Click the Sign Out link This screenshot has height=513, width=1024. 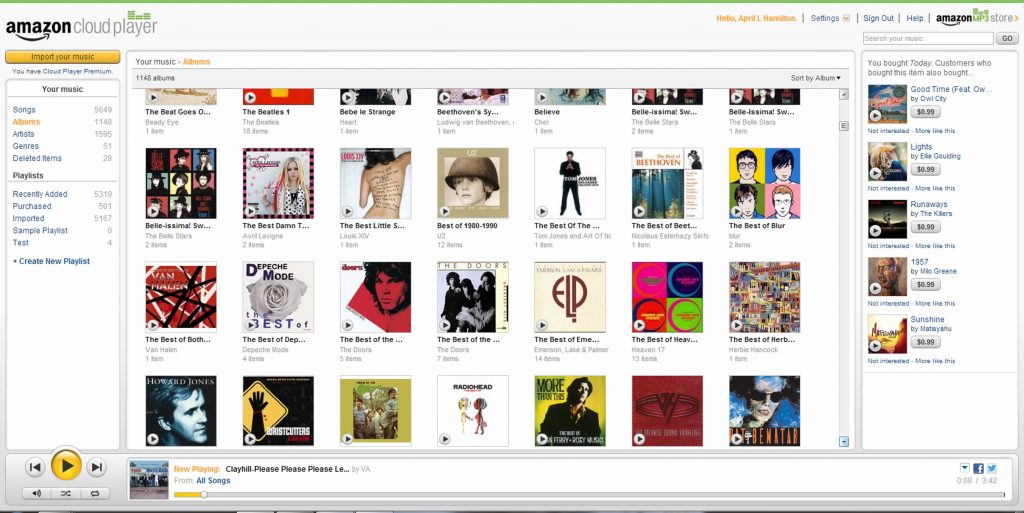coord(878,18)
